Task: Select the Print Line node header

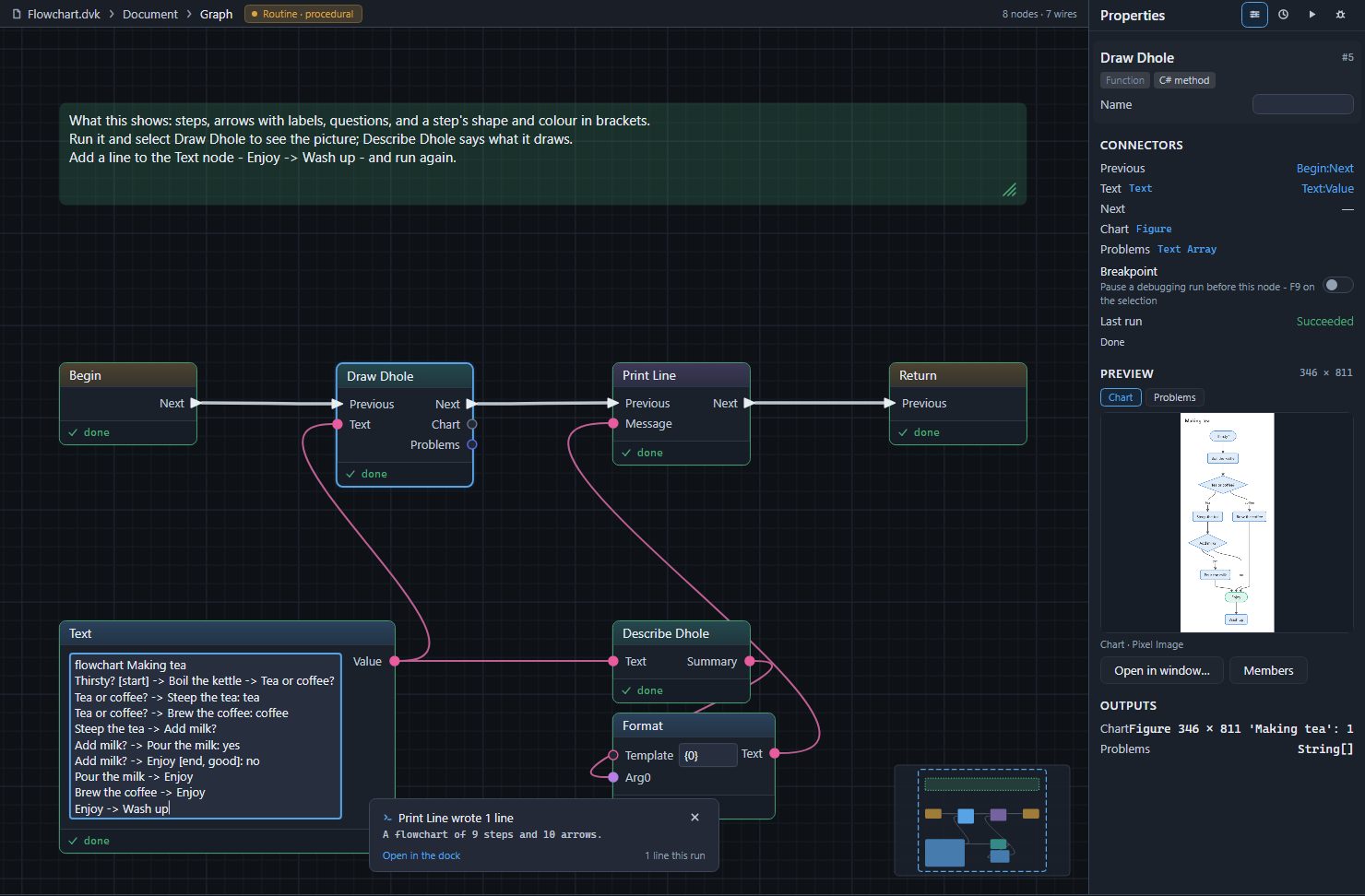Action: pos(681,375)
